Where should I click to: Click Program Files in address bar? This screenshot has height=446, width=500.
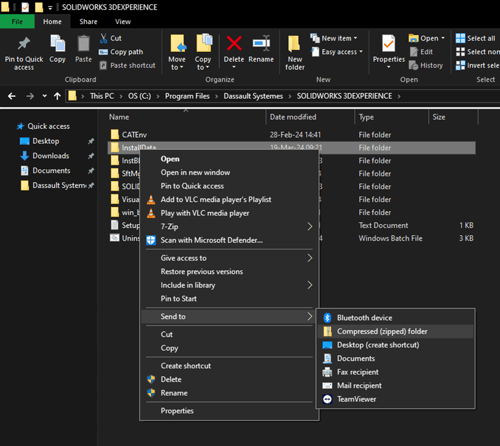[x=187, y=96]
